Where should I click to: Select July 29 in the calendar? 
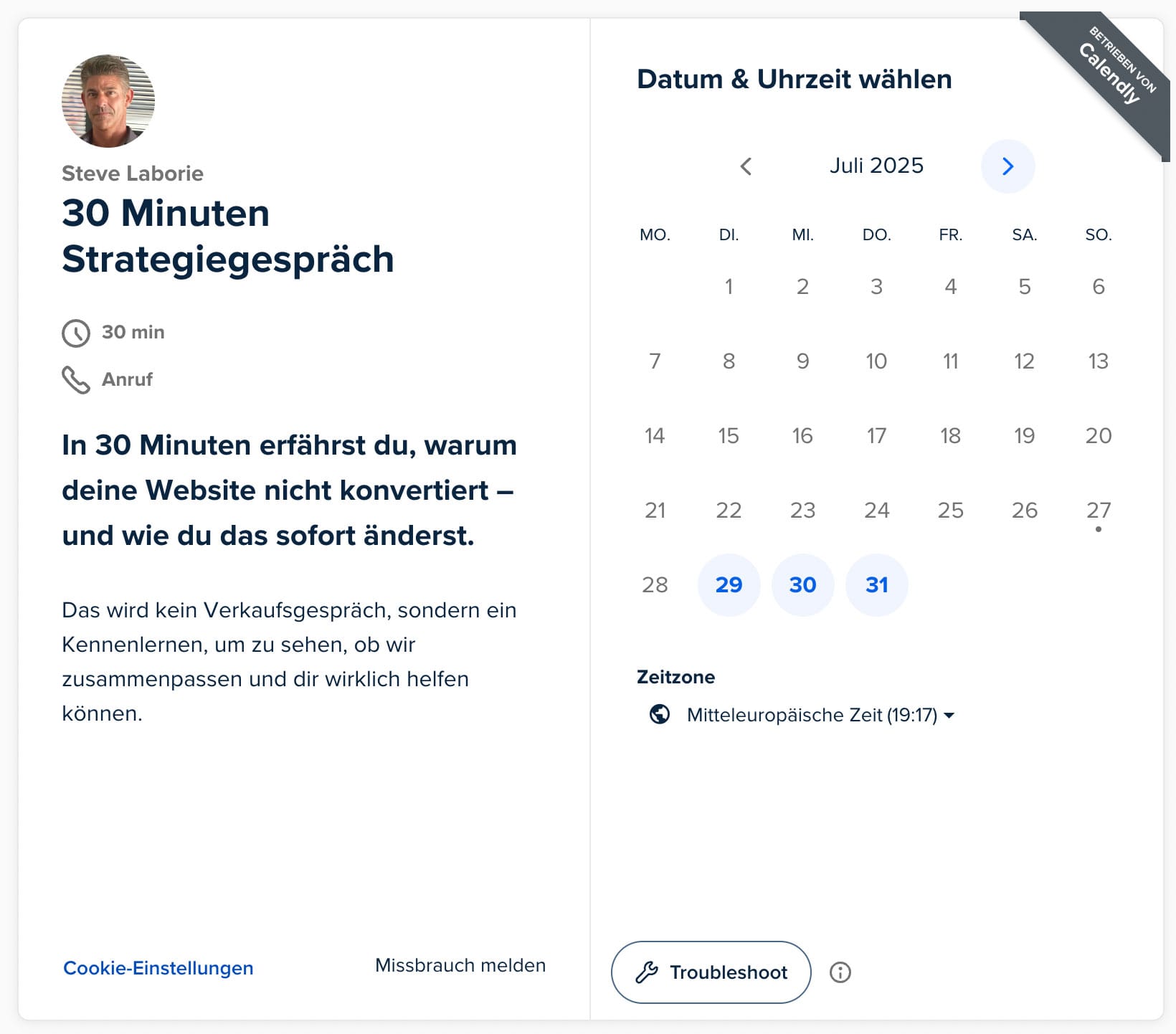pos(729,585)
